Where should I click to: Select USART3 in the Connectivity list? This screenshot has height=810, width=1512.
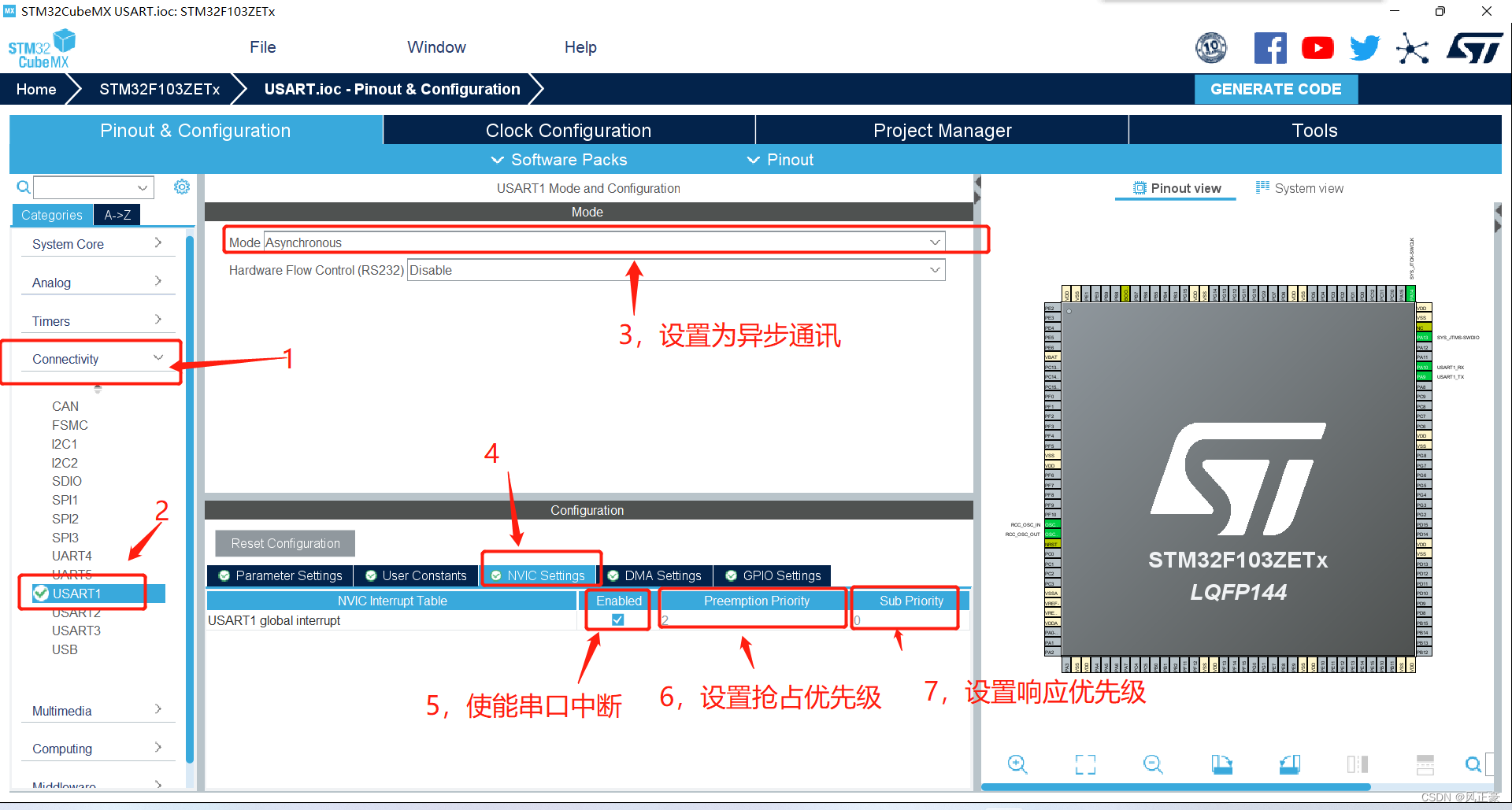(76, 631)
